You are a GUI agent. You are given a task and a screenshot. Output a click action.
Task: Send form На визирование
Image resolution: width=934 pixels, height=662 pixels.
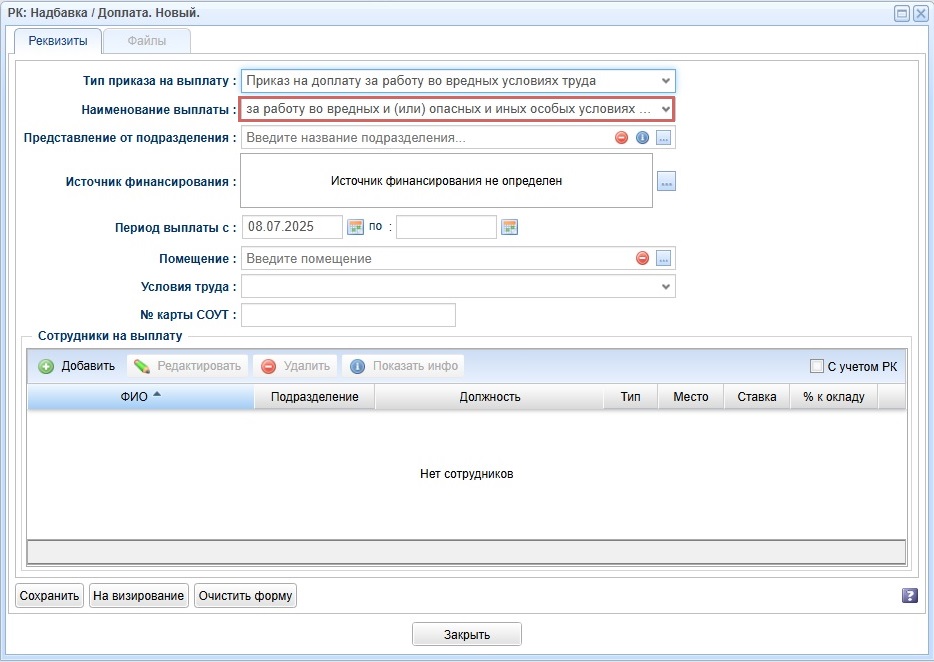(x=139, y=596)
